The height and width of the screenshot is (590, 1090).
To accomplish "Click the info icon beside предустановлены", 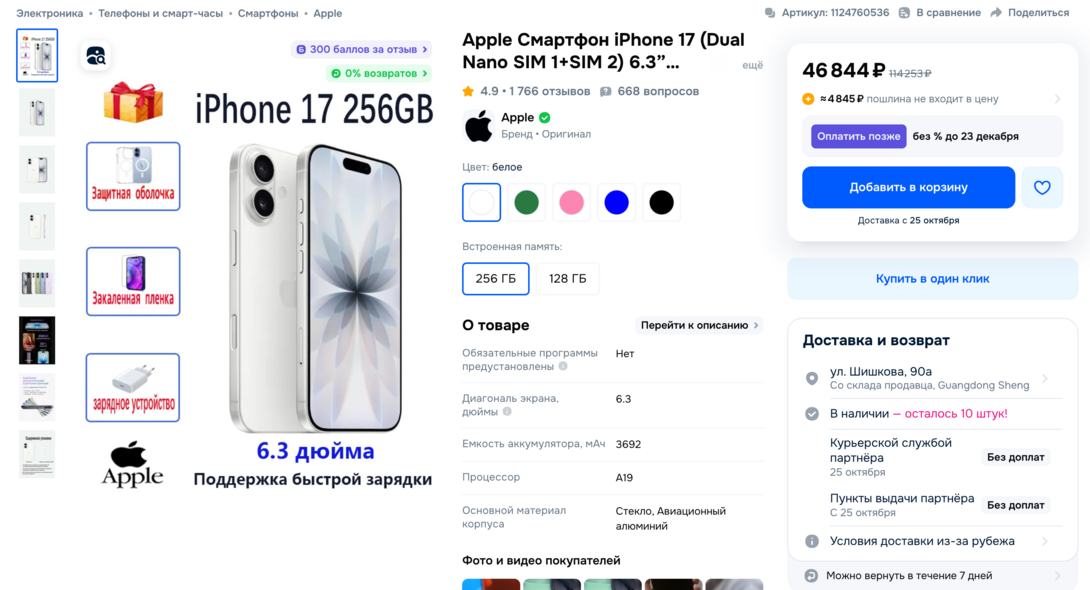I will (x=563, y=366).
